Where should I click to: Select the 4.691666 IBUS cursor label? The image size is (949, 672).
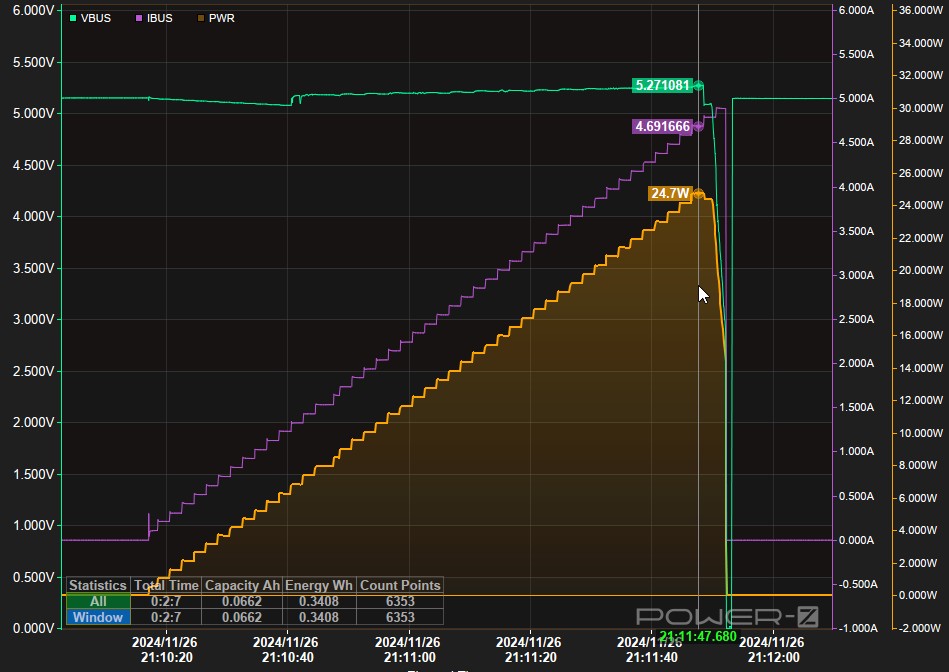coord(662,127)
